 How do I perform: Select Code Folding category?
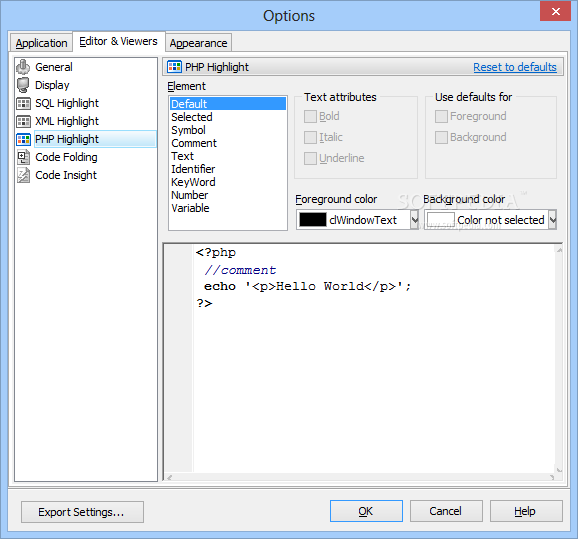click(66, 157)
